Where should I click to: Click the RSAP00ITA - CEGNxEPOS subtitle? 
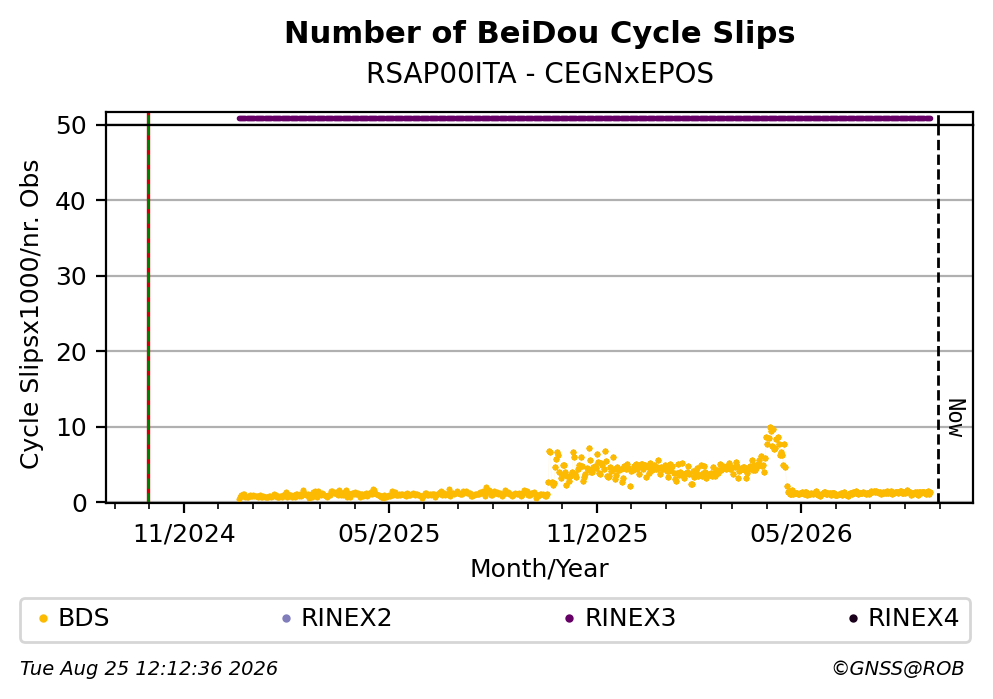click(540, 74)
